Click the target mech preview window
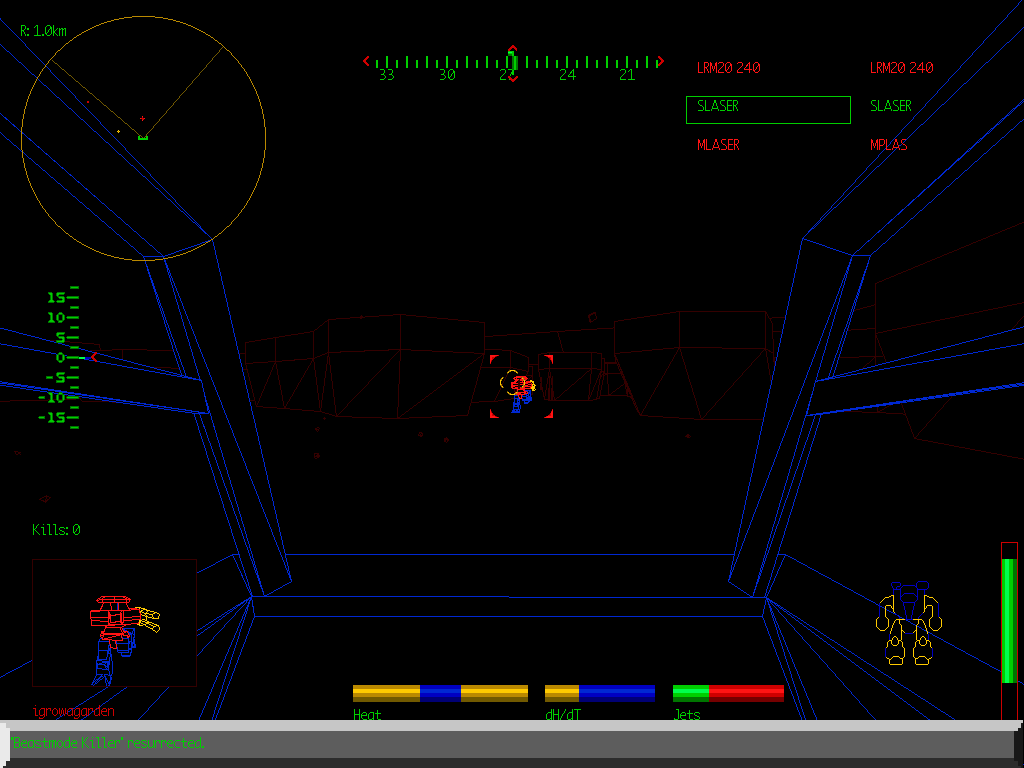This screenshot has height=768, width=1024. pyautogui.click(x=114, y=622)
